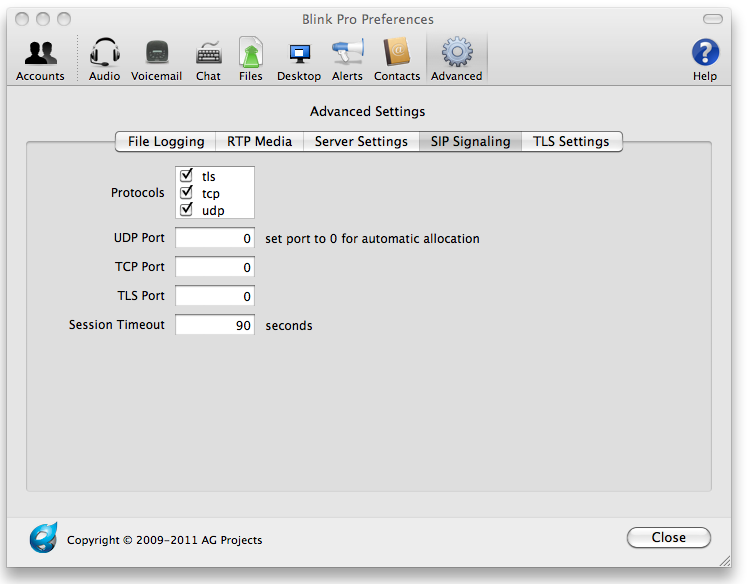Viewport: 751px width, 584px height.
Task: Uncheck the tcp protocol checkbox
Action: coord(186,193)
